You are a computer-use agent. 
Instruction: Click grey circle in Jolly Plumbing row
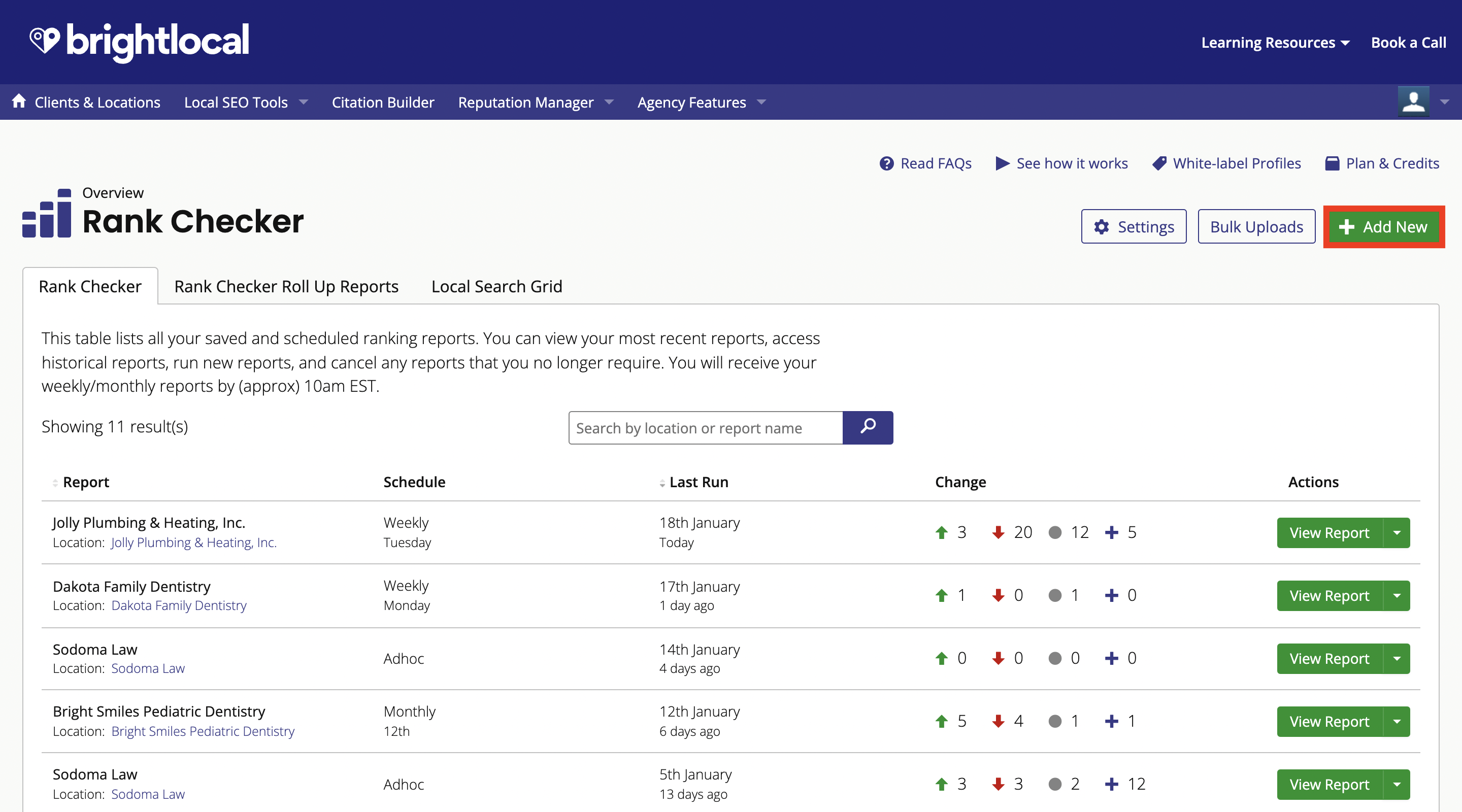[1055, 532]
